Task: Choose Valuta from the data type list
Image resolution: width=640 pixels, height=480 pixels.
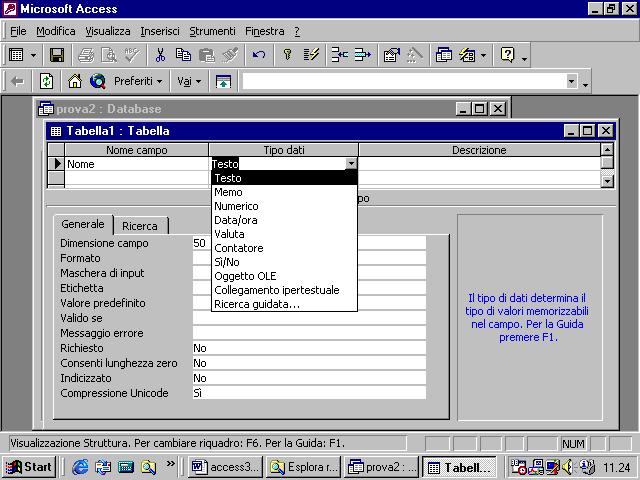Action: [284, 234]
